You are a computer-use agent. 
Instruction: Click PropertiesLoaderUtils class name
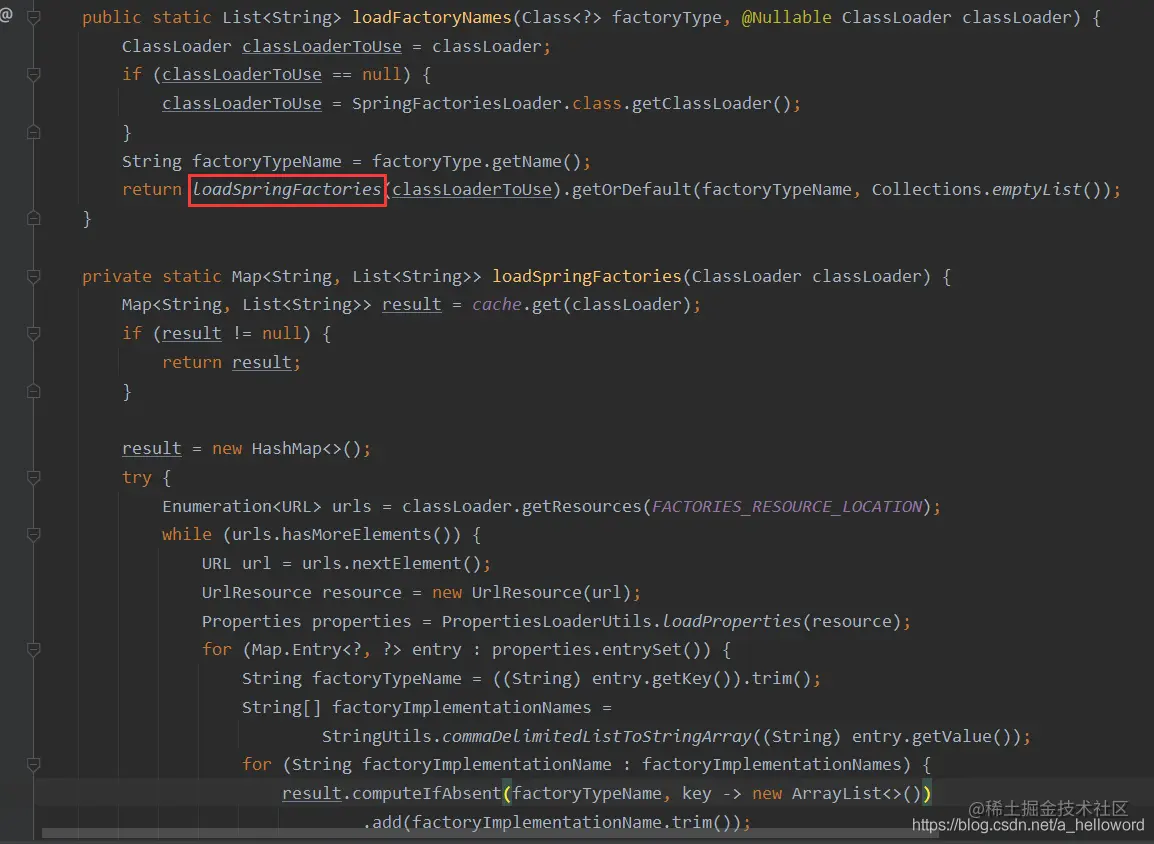pos(547,622)
